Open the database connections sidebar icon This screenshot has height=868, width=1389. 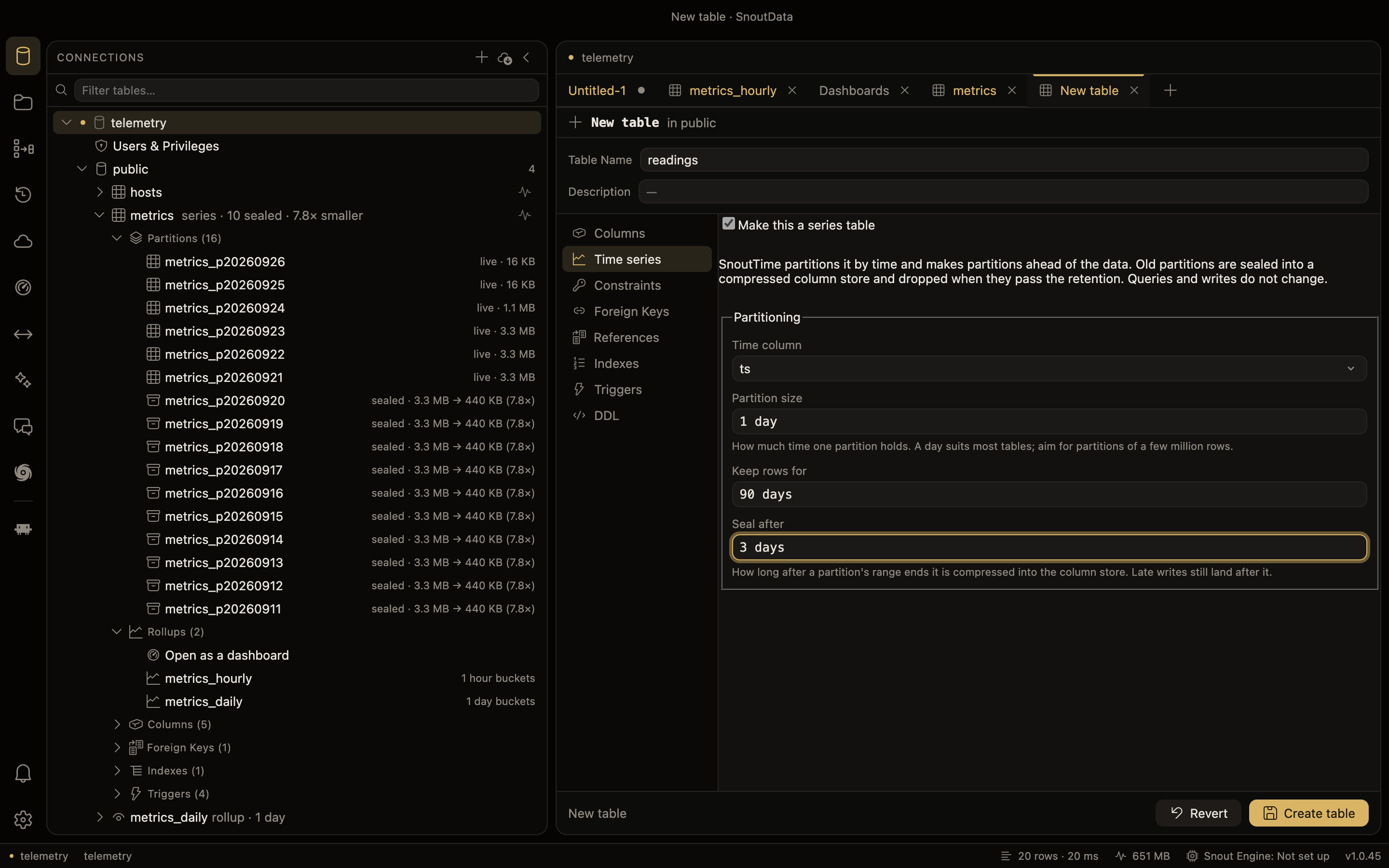(x=23, y=55)
